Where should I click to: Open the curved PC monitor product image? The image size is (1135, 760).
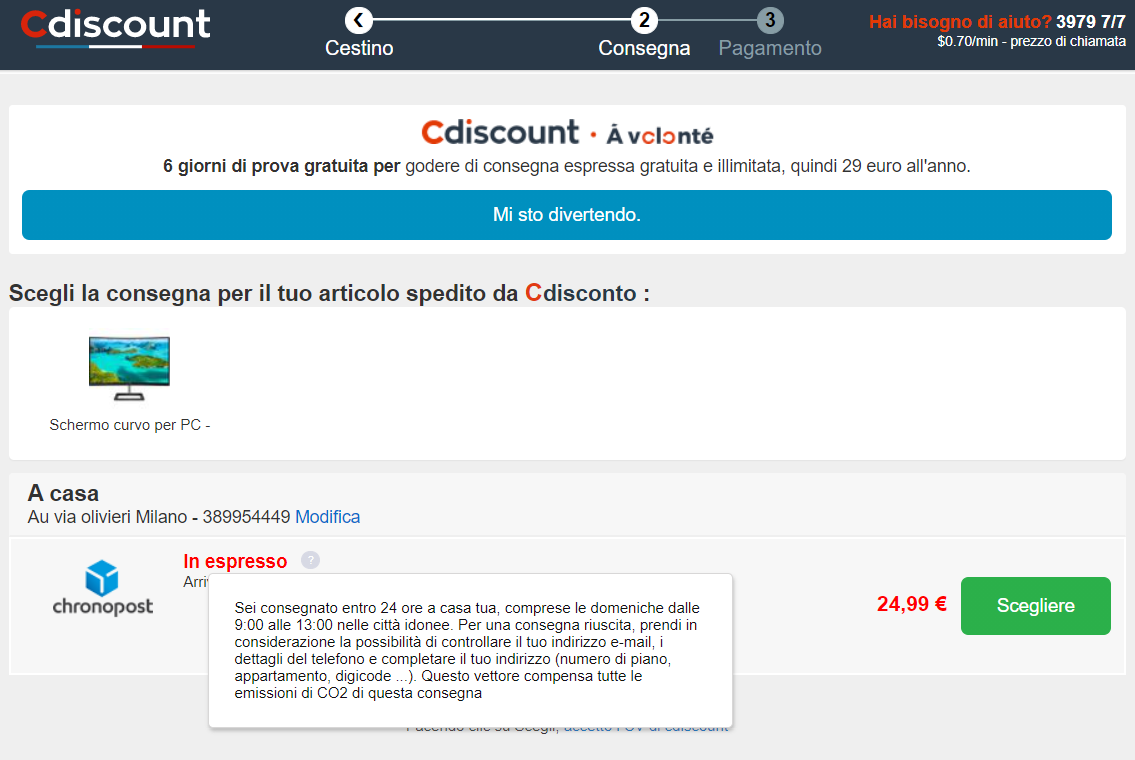pos(130,368)
